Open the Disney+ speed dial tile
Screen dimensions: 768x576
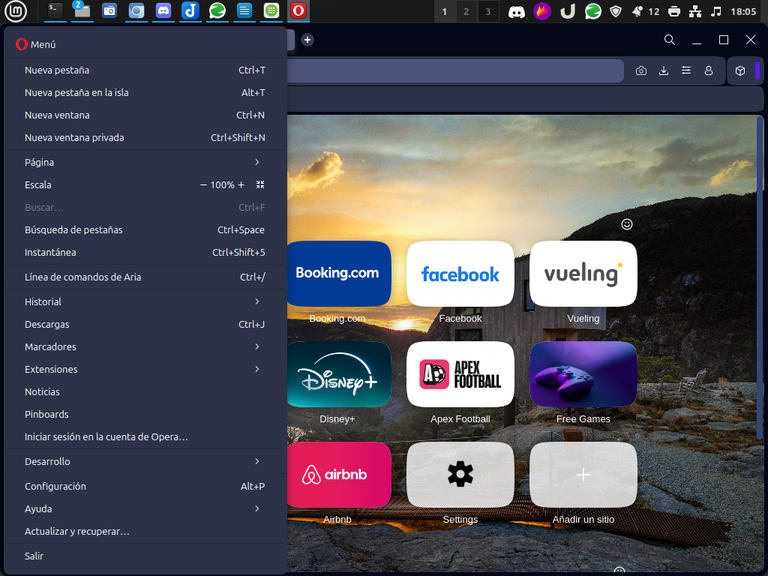pyautogui.click(x=339, y=374)
